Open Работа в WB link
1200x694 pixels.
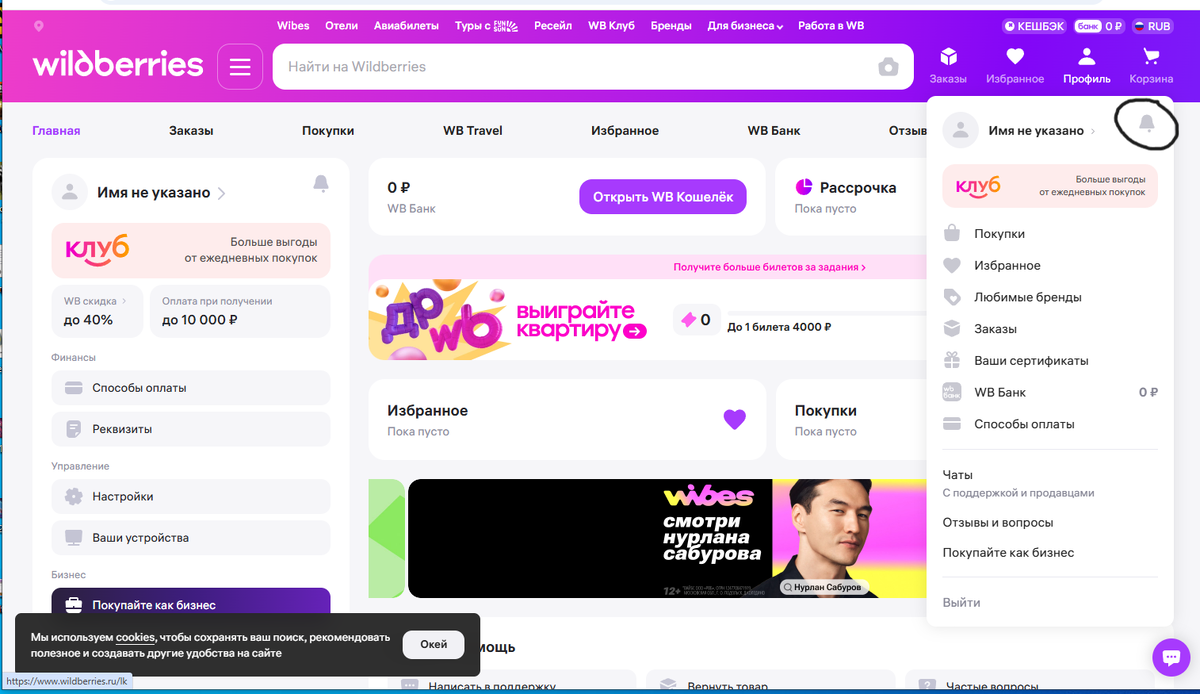click(x=831, y=26)
